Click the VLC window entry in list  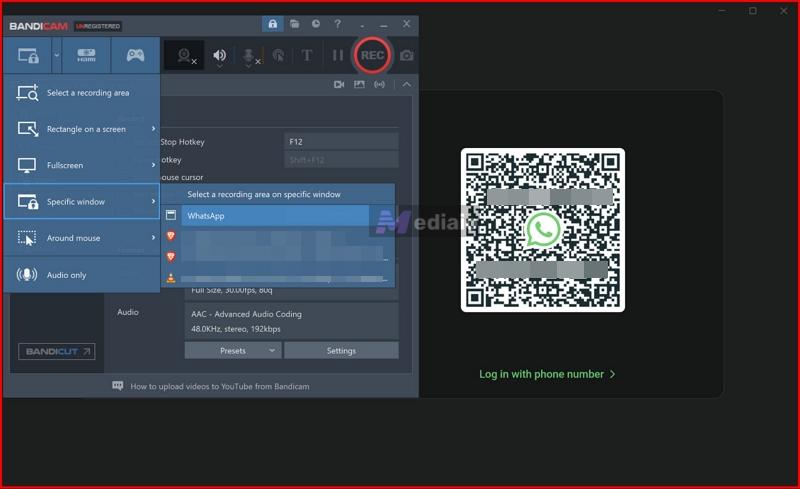(279, 278)
